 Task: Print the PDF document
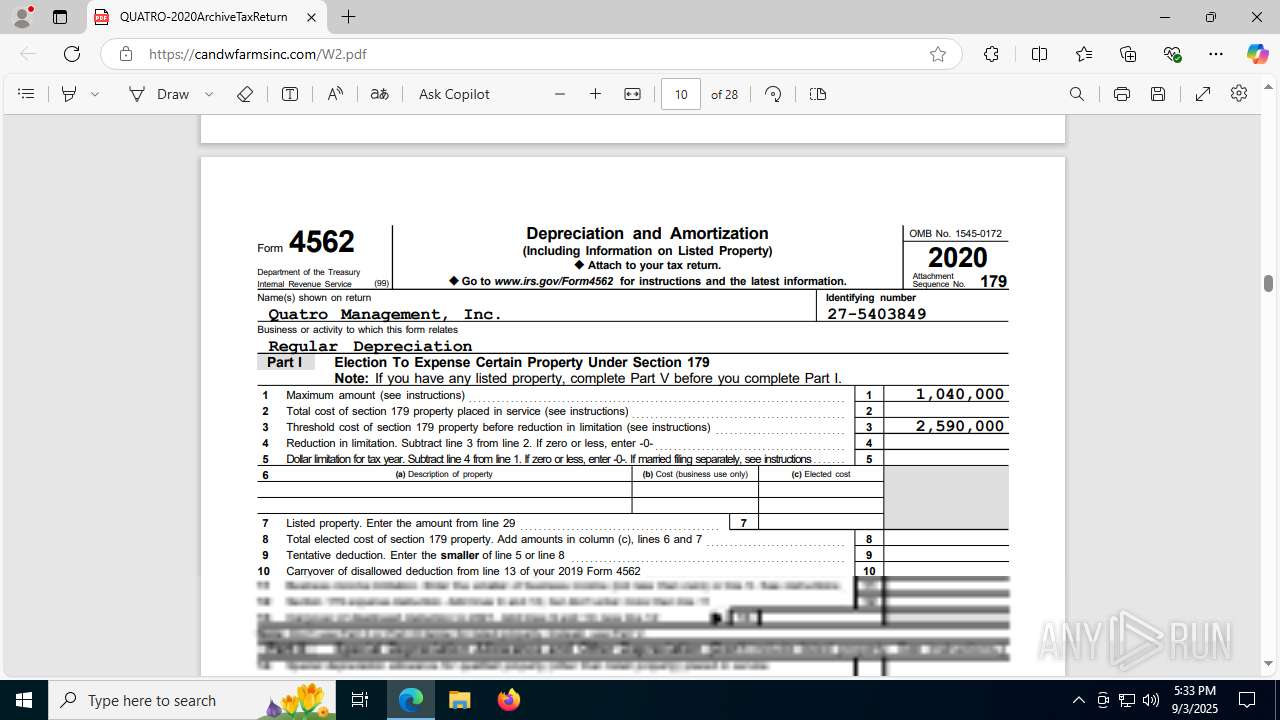point(1122,94)
